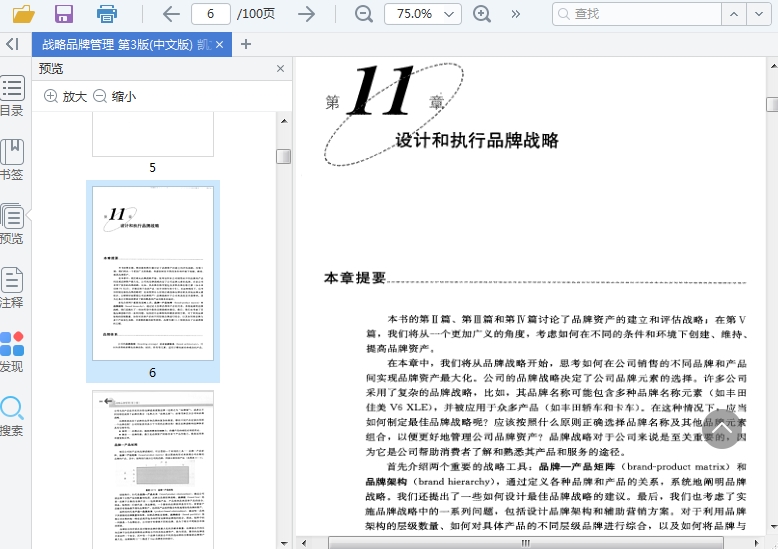Click 放大 to enlarge thumbnails
Image resolution: width=778 pixels, height=549 pixels.
tap(65, 96)
